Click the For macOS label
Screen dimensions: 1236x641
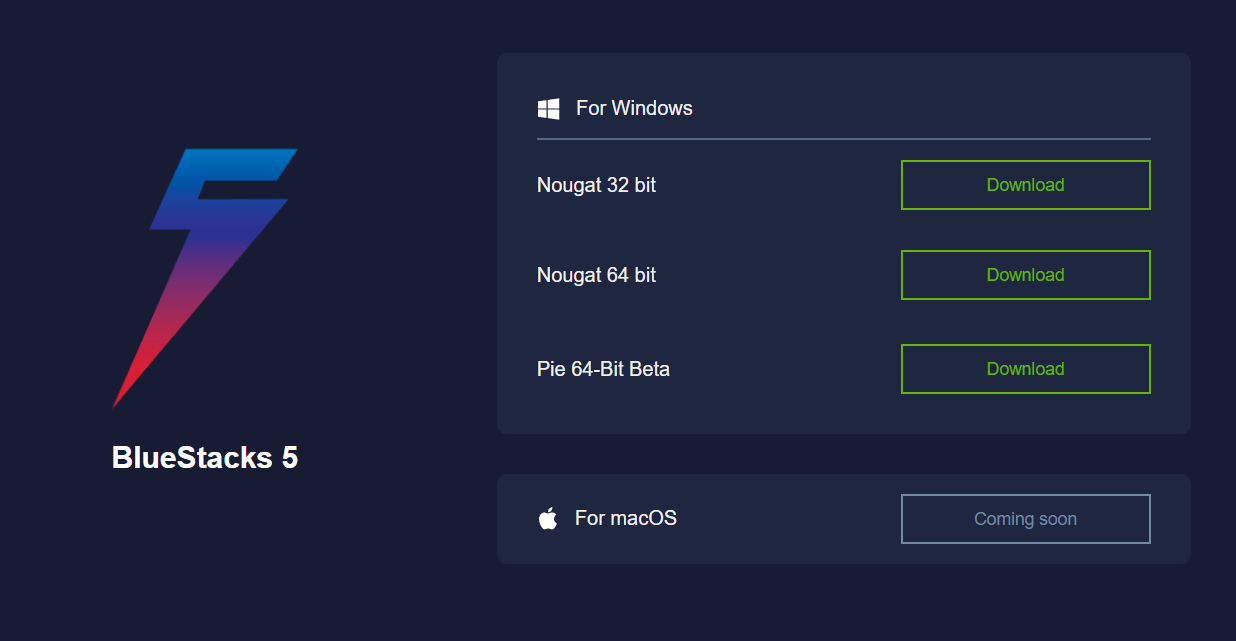(626, 518)
